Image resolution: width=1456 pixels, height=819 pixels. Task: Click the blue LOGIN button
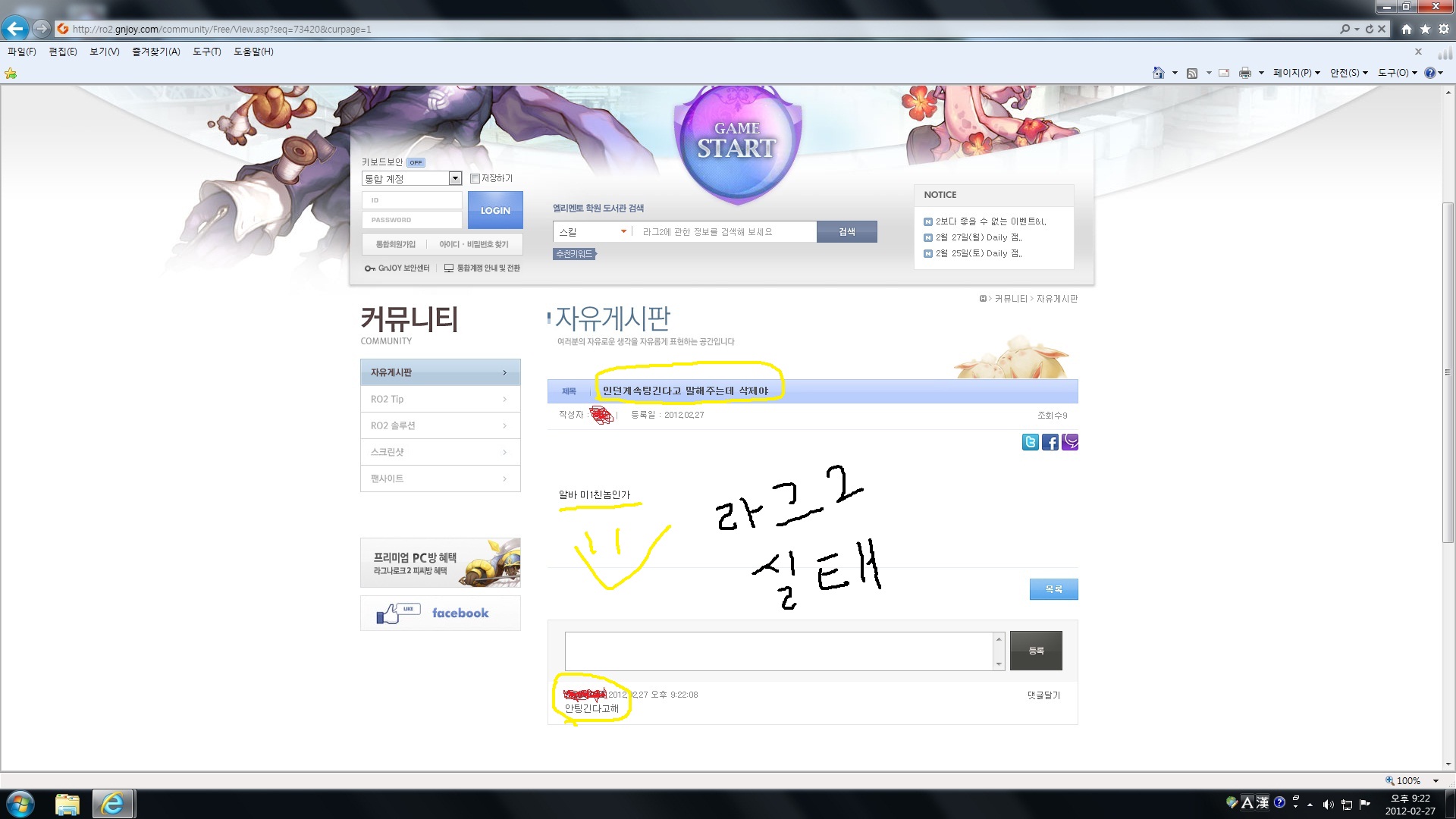tap(495, 210)
